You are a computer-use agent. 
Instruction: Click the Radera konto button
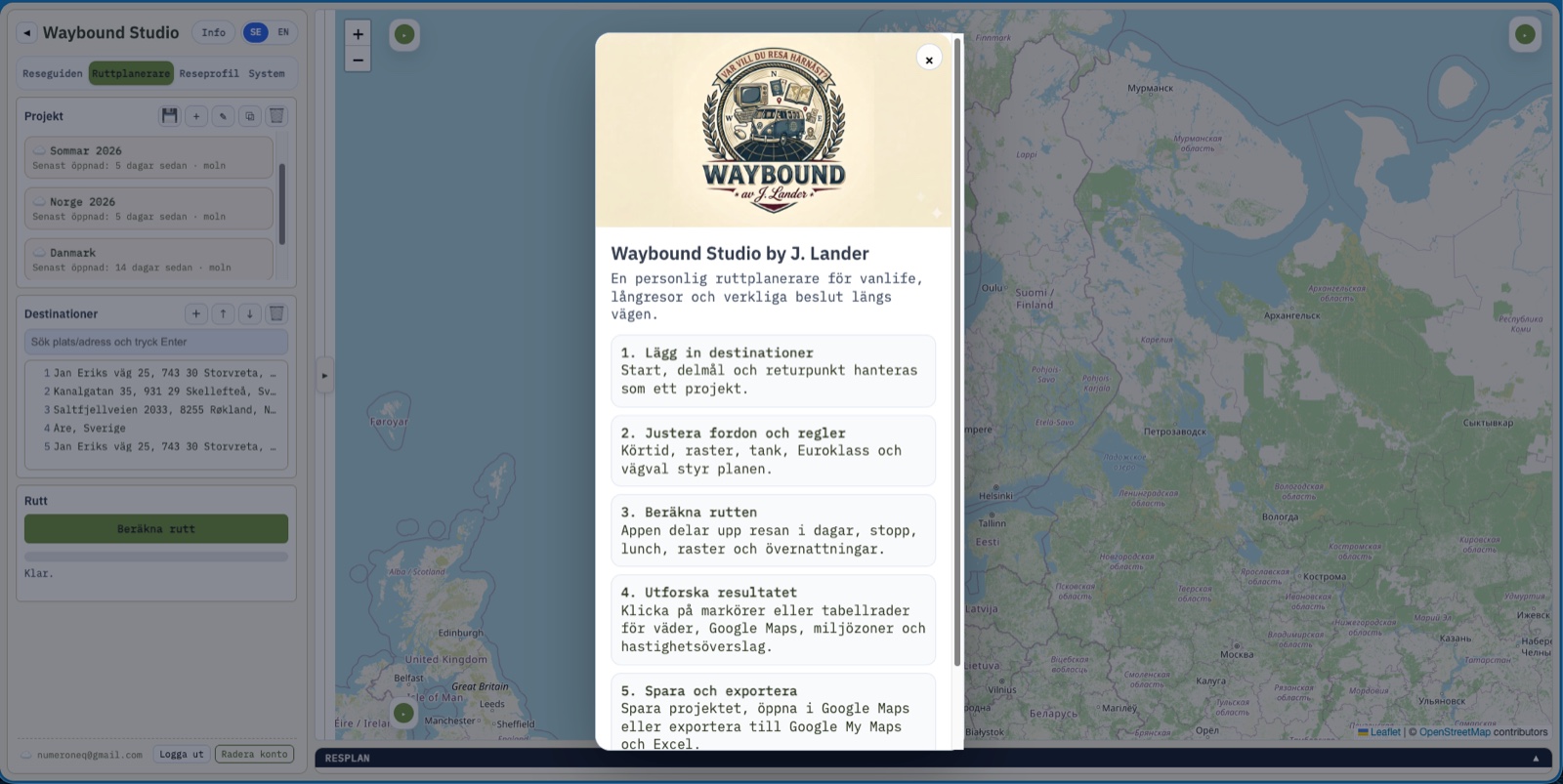(254, 755)
